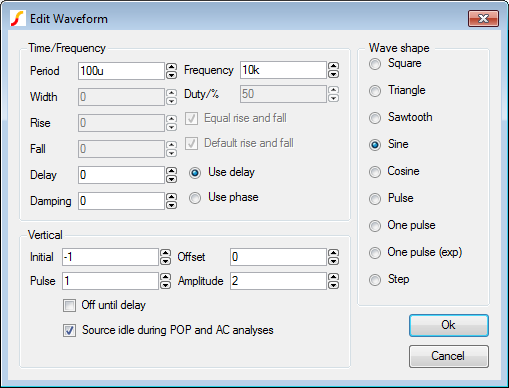This screenshot has height=388, width=509.
Task: Pick the Sawtooth wave shape
Action: 375,118
